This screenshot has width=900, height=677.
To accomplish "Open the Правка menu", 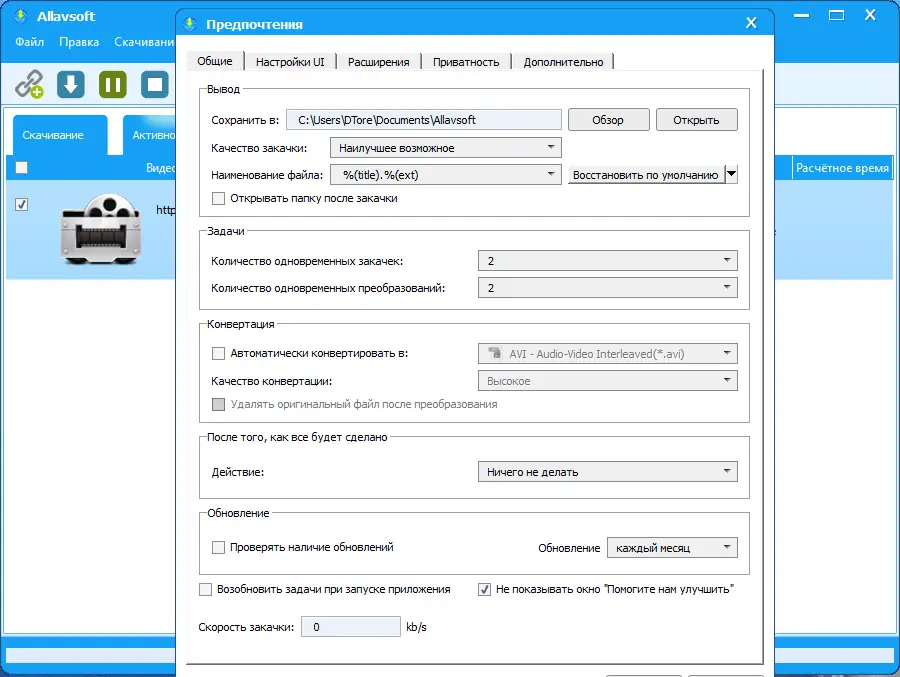I will click(80, 42).
